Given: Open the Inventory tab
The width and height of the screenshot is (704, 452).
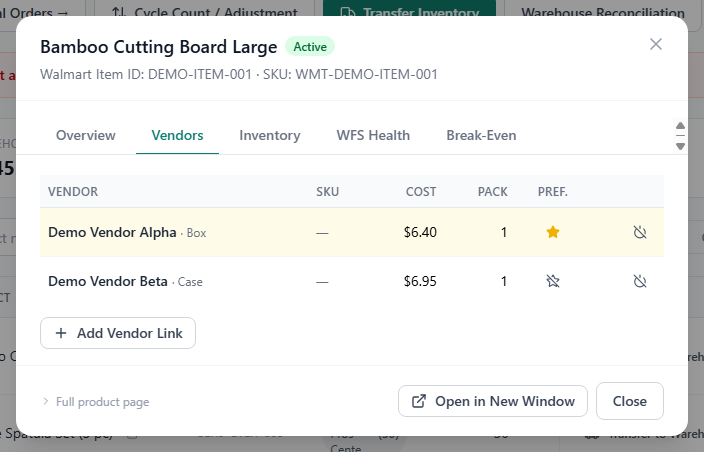Looking at the screenshot, I should pyautogui.click(x=270, y=135).
